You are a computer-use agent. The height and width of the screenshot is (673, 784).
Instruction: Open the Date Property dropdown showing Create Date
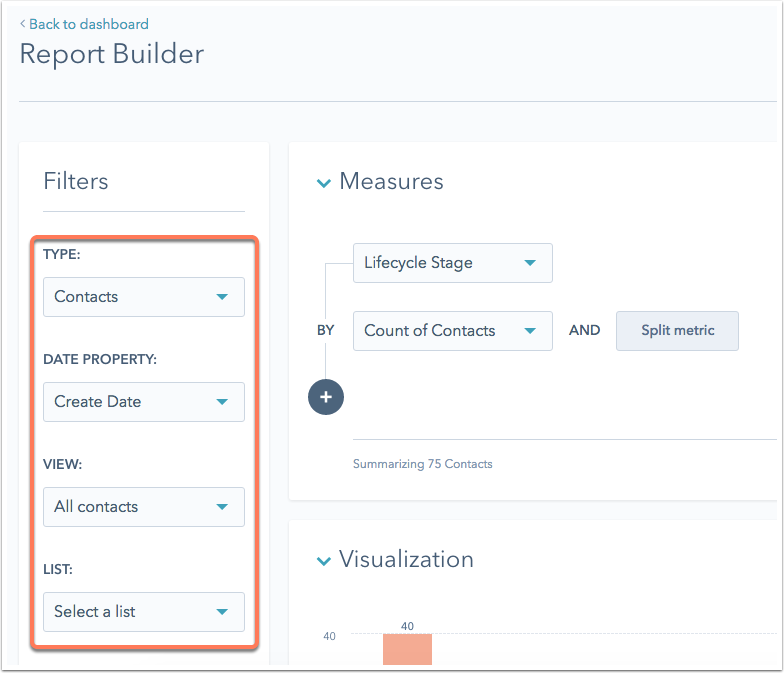point(144,402)
